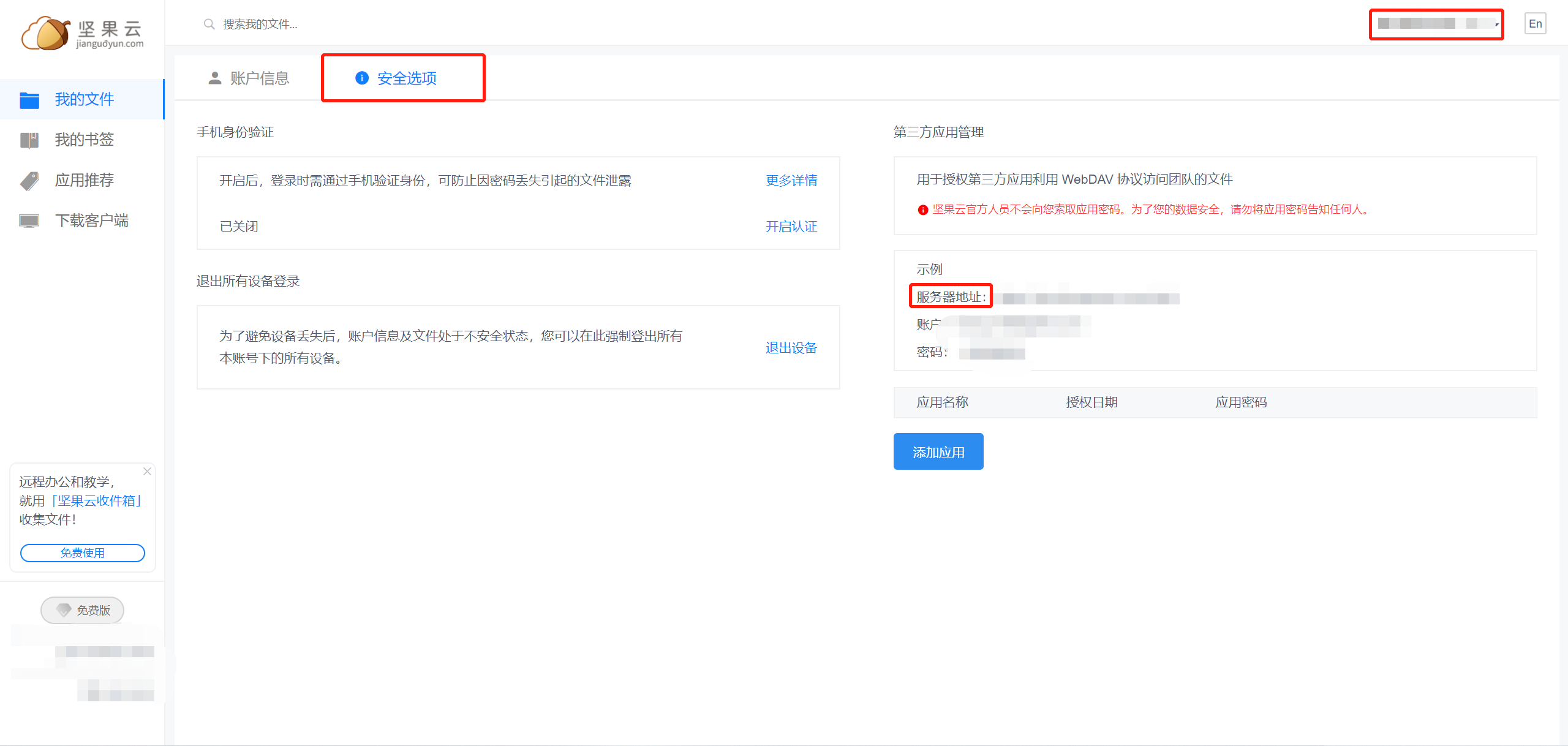
Task: Click the bookmark icon for 我的书签
Action: [x=29, y=140]
